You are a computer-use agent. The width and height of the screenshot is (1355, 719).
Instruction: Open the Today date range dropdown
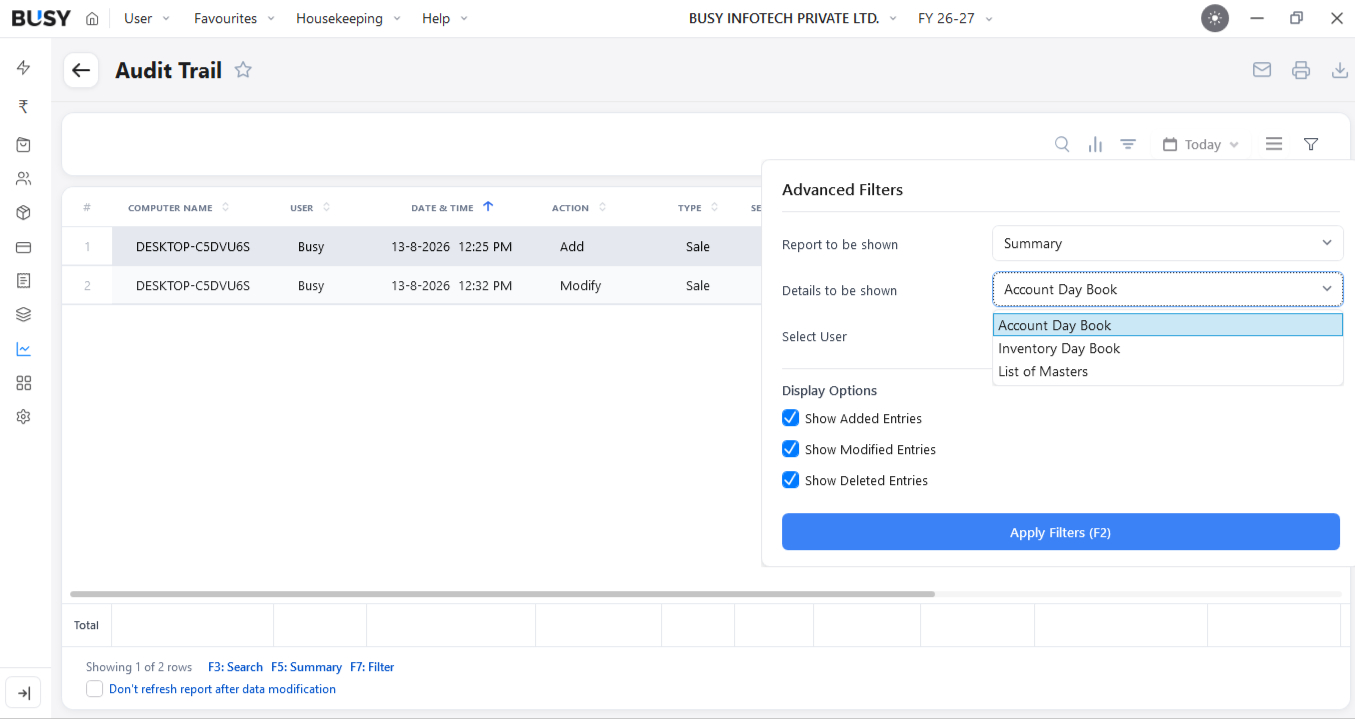(1201, 144)
